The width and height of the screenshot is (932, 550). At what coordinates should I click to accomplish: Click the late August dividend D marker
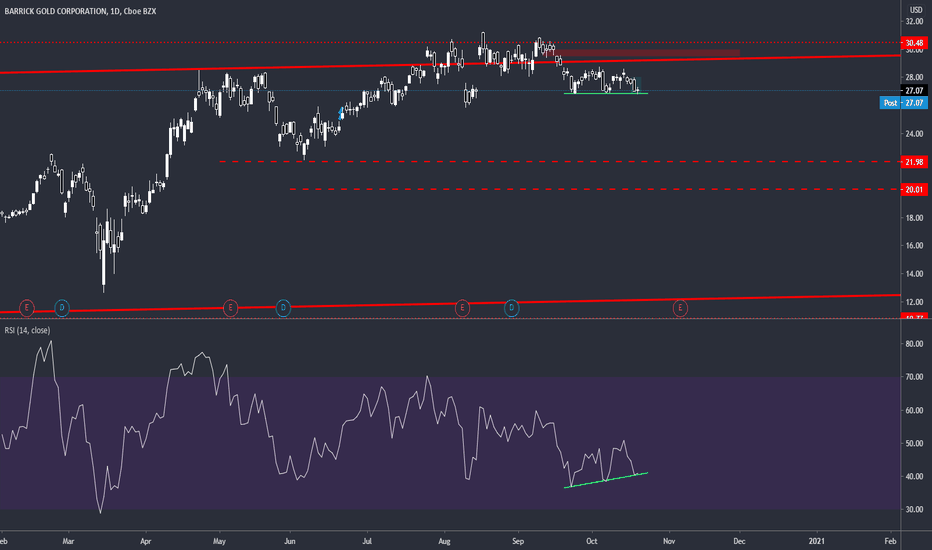click(x=512, y=308)
